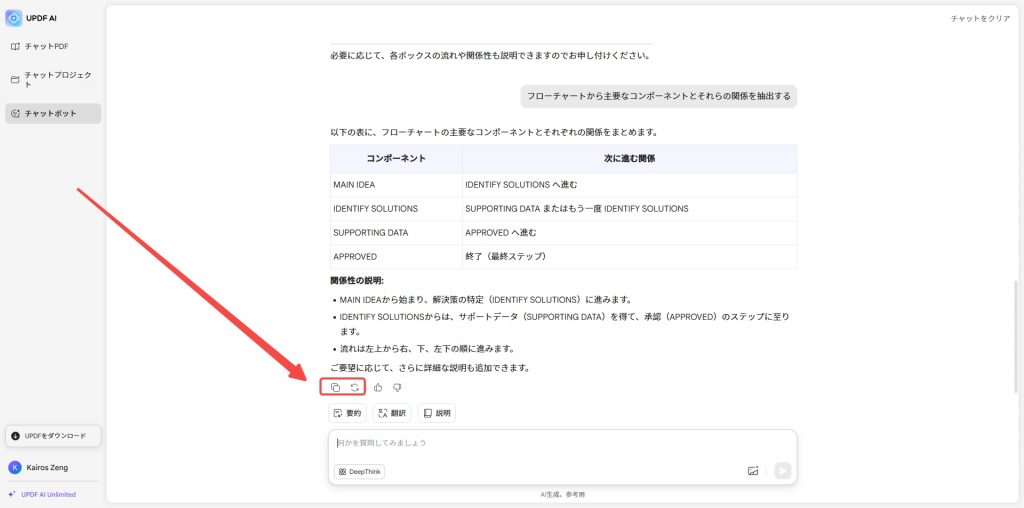The width and height of the screenshot is (1024, 508).
Task: Give thumbs down to the response
Action: (397, 387)
